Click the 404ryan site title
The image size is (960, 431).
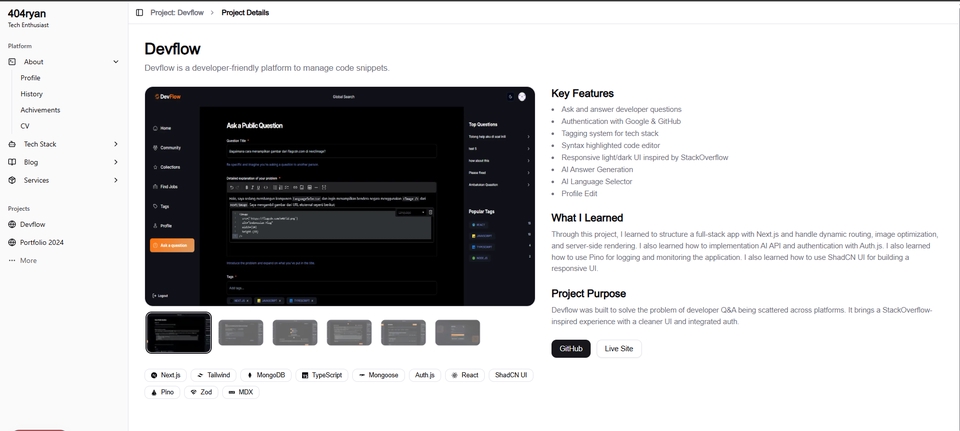[27, 13]
